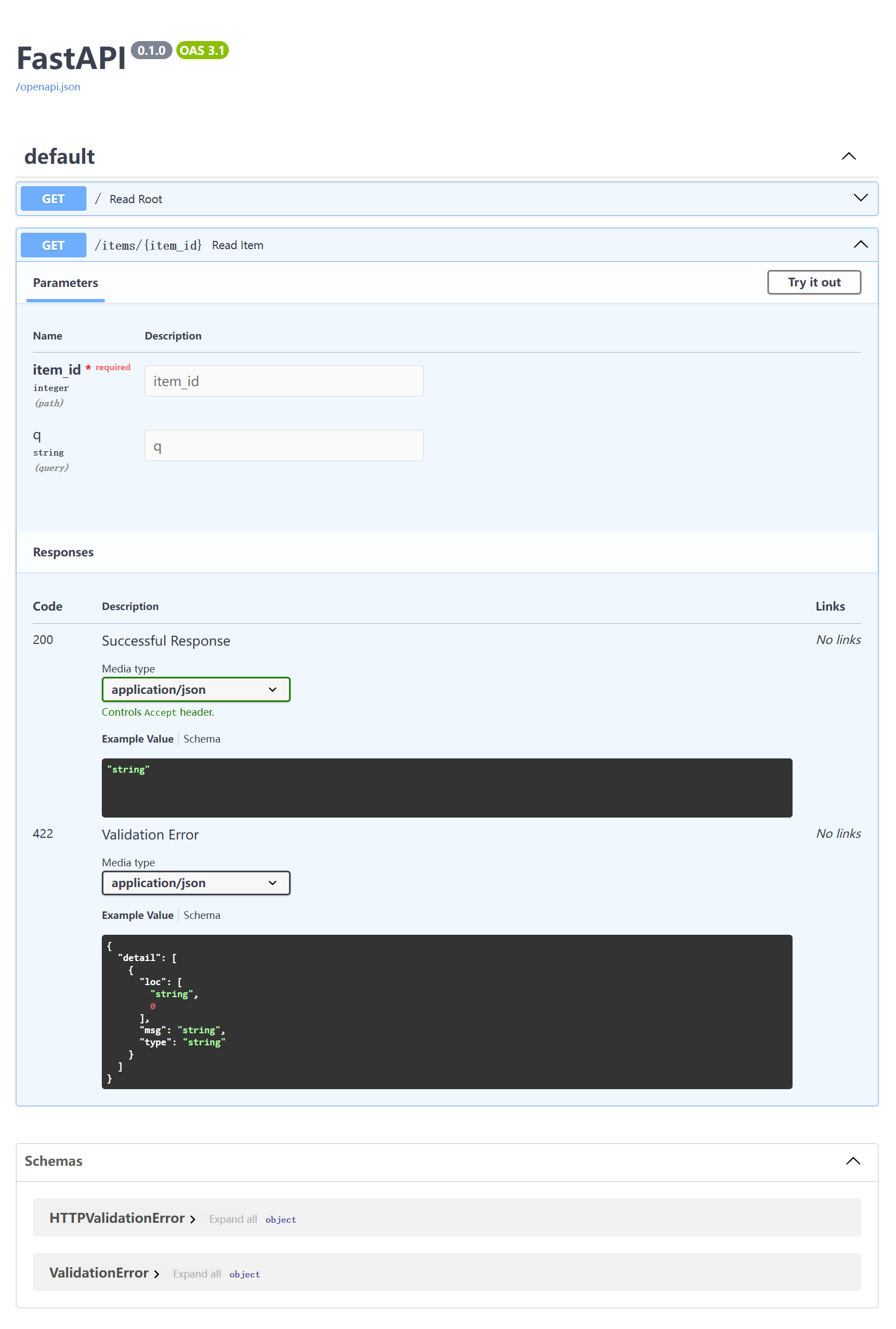Click the /items/{item_id} path text
The height and width of the screenshot is (1329, 896).
tap(148, 245)
